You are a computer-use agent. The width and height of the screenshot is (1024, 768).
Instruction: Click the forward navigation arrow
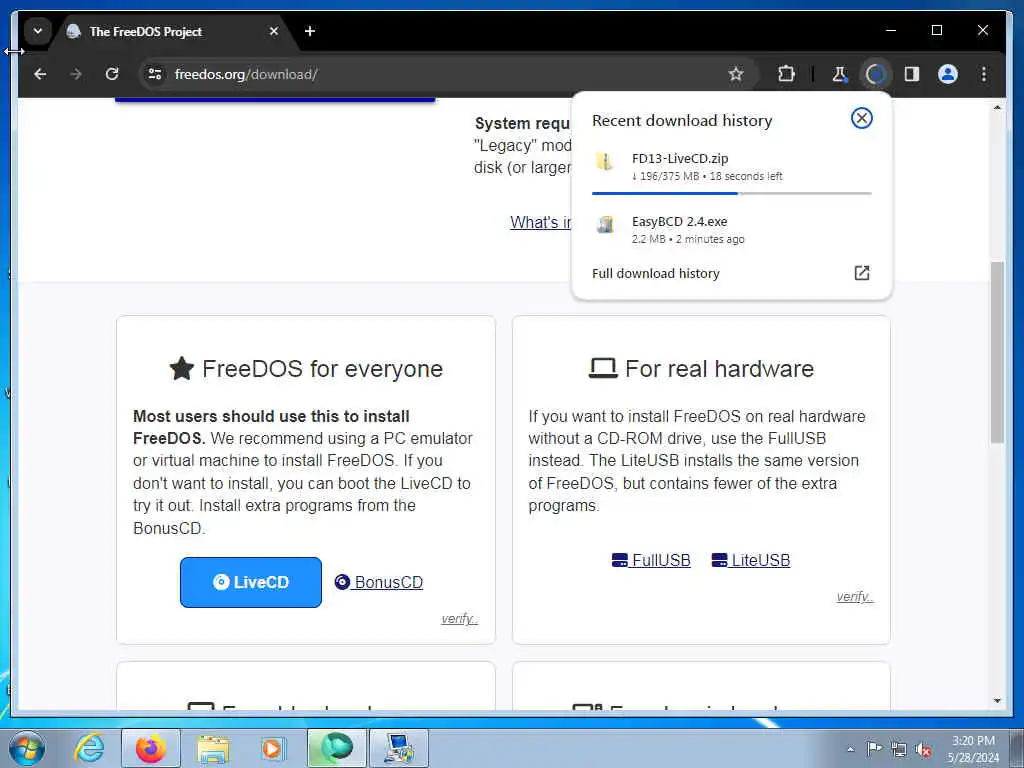tap(76, 74)
